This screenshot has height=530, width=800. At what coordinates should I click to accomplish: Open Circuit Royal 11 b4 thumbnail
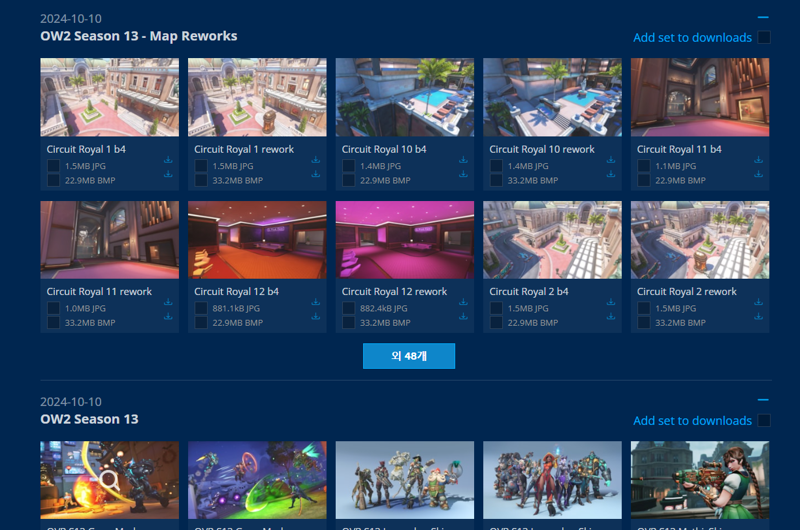pos(700,97)
